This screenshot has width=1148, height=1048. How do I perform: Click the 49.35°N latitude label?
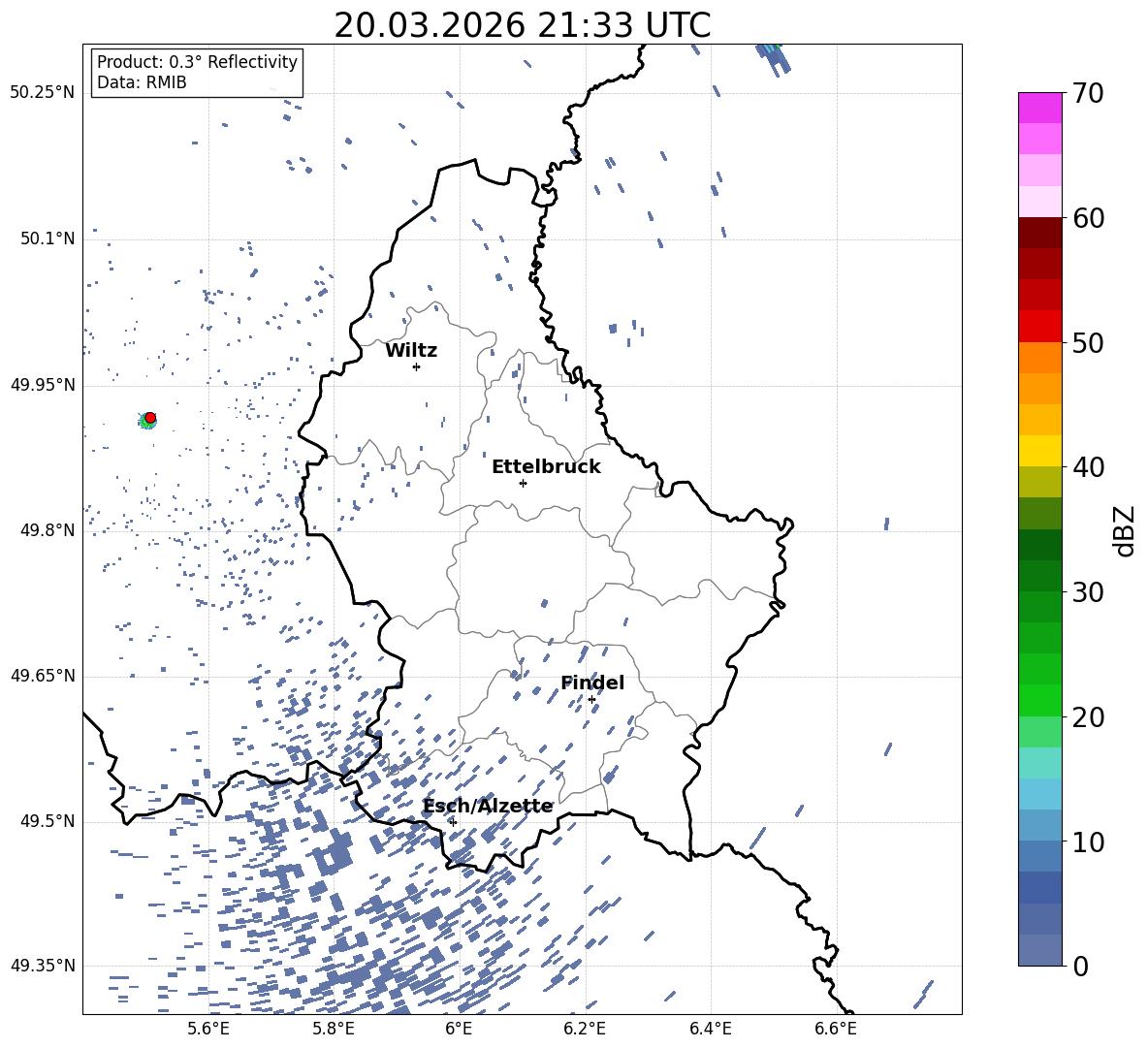(43, 966)
